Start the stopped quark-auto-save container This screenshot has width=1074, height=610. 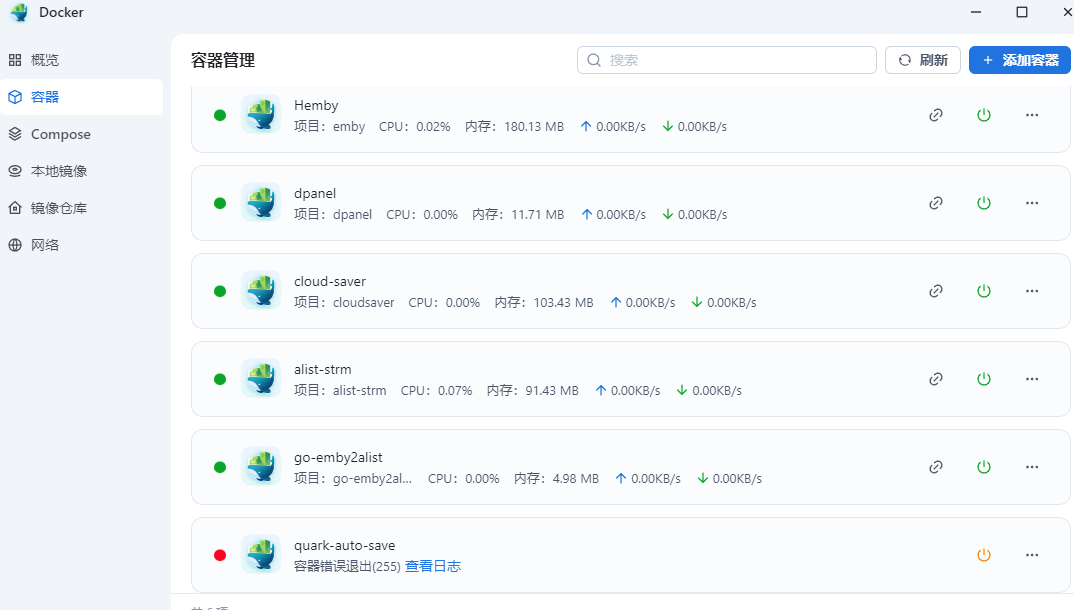pyautogui.click(x=984, y=555)
